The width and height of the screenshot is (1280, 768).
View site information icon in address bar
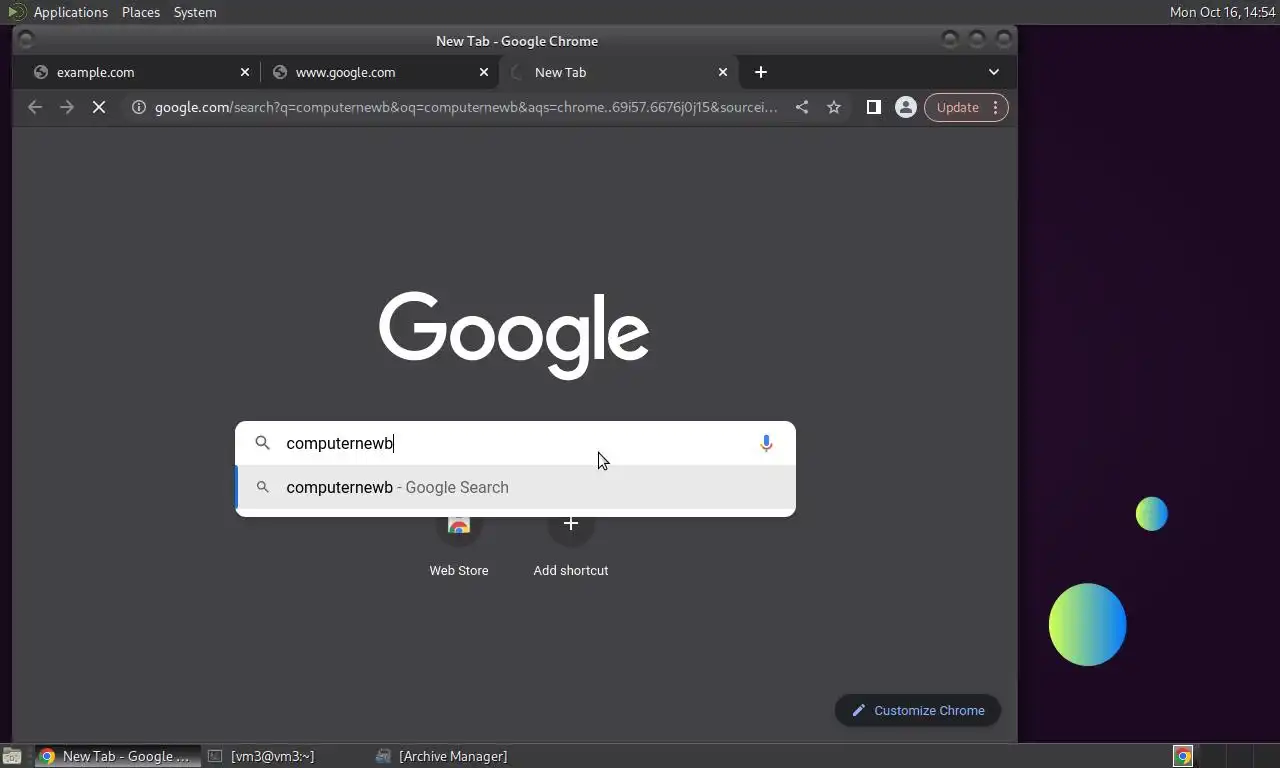[x=139, y=107]
